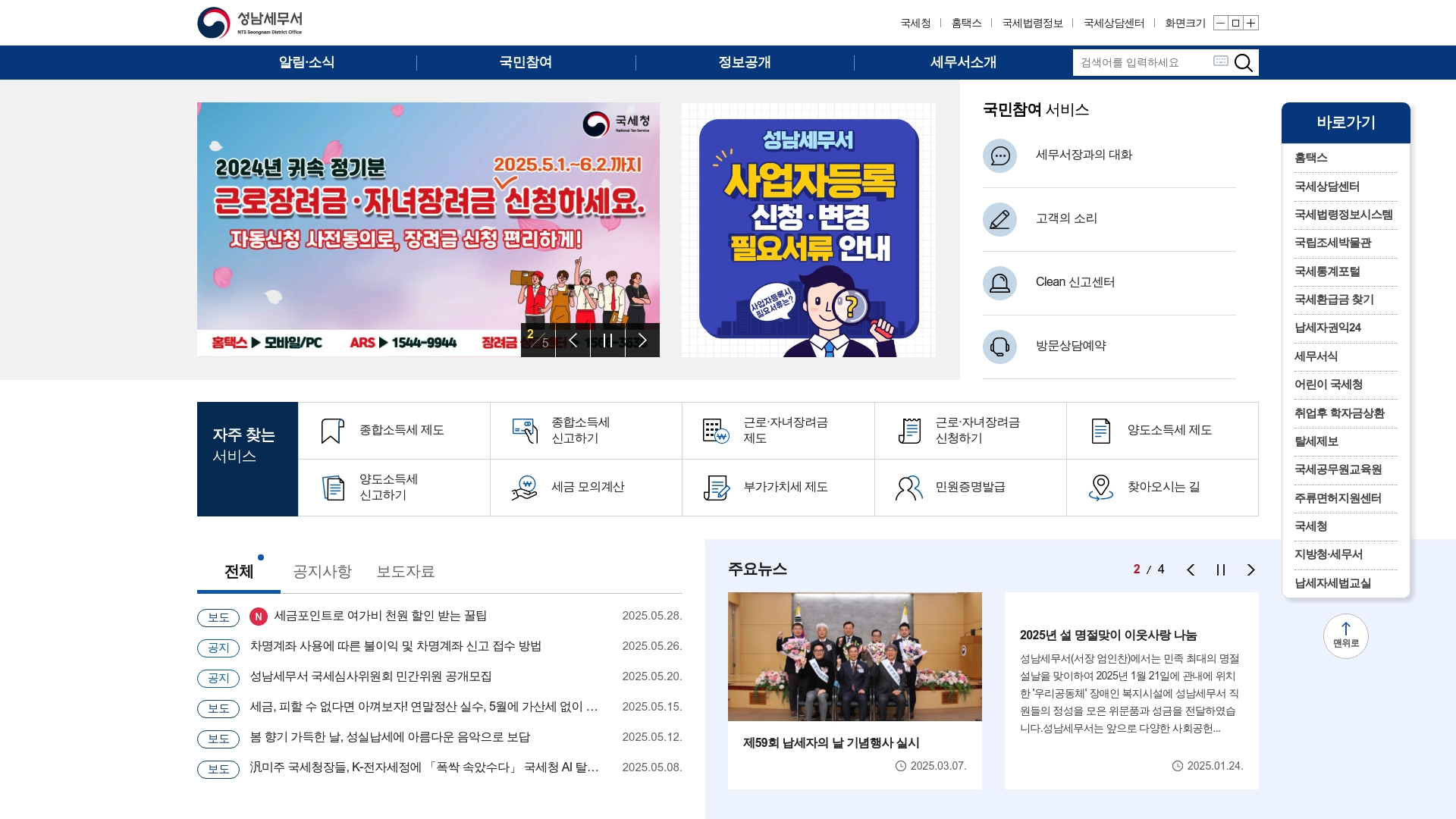Select the 전체 news tab
1456x819 pixels.
coord(239,572)
